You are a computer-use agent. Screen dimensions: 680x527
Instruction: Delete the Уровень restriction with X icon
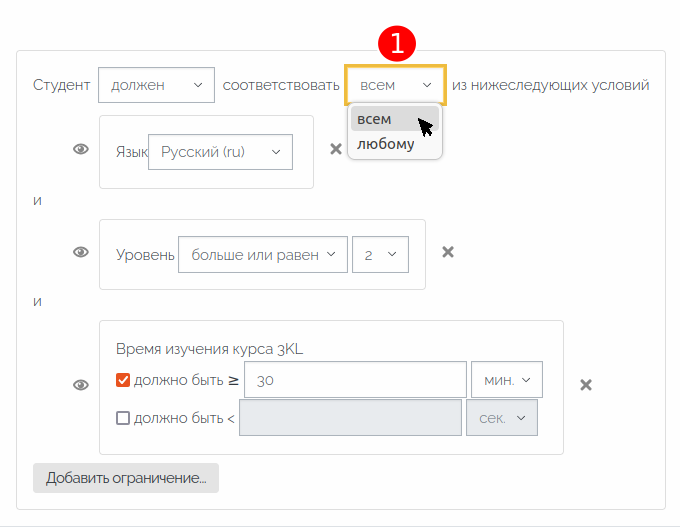pyautogui.click(x=448, y=252)
